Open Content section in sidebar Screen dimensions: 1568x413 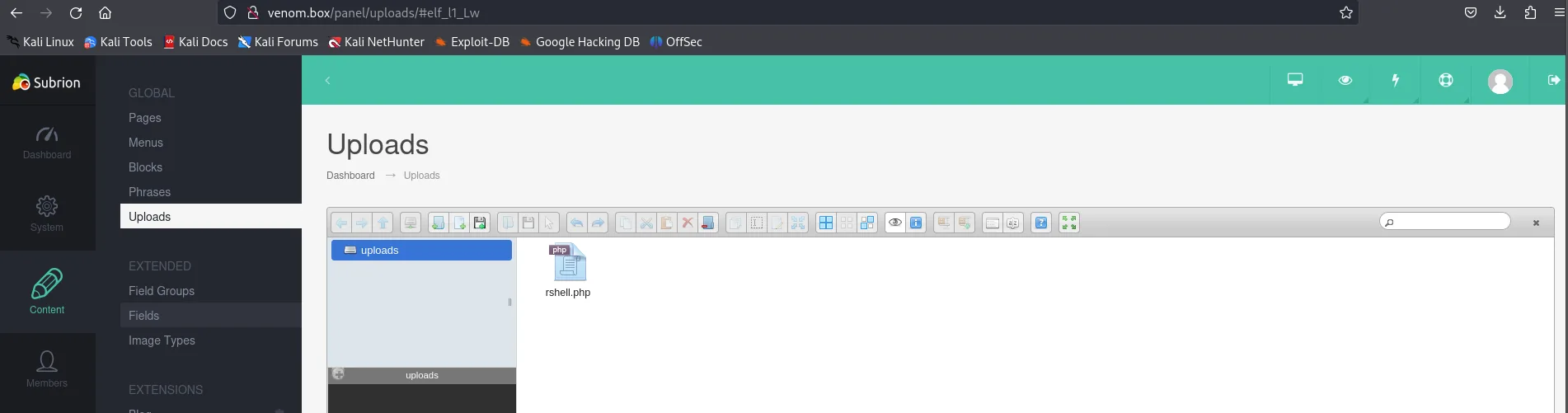point(47,292)
